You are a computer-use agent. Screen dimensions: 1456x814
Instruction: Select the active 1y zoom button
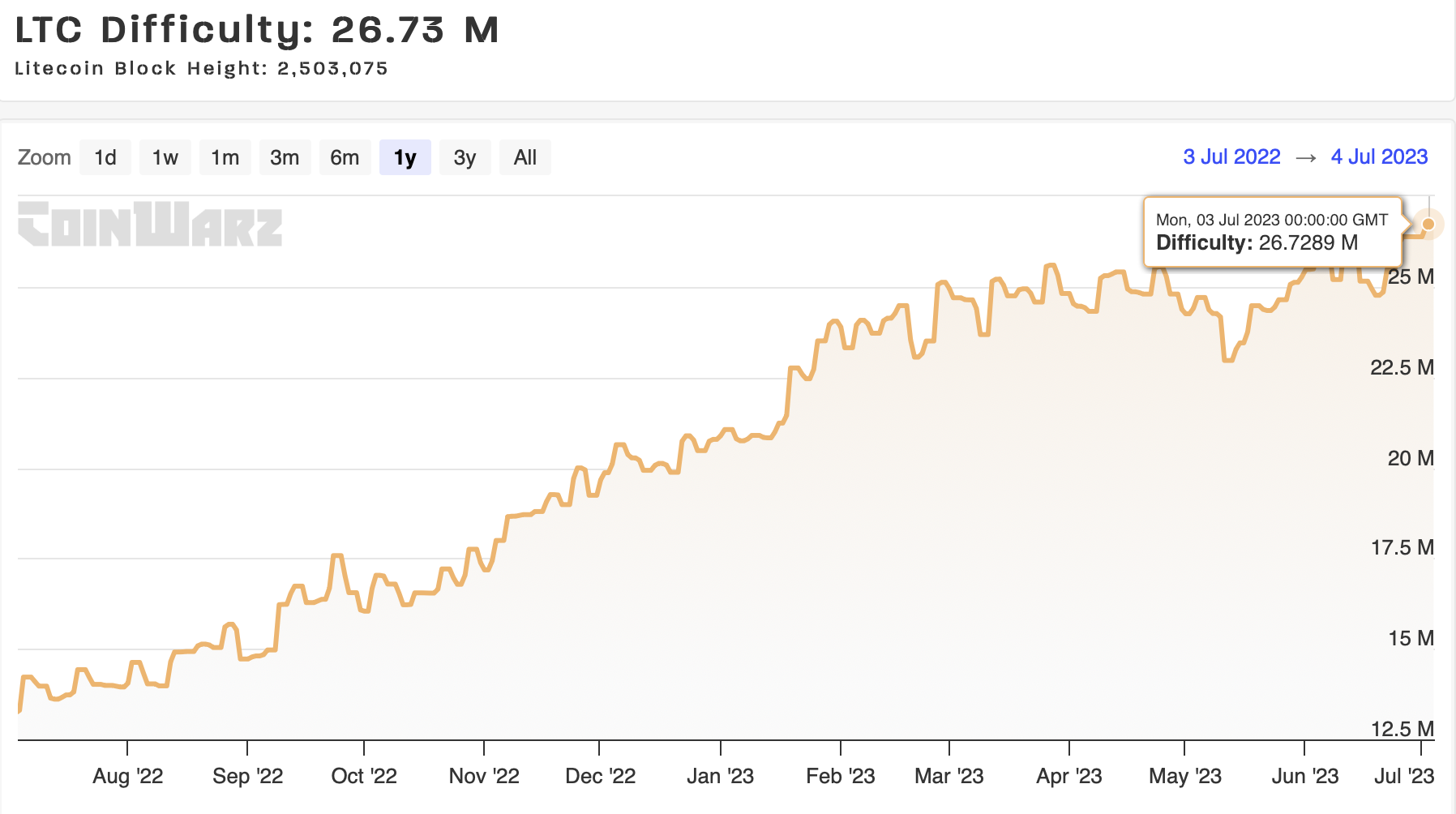point(405,157)
